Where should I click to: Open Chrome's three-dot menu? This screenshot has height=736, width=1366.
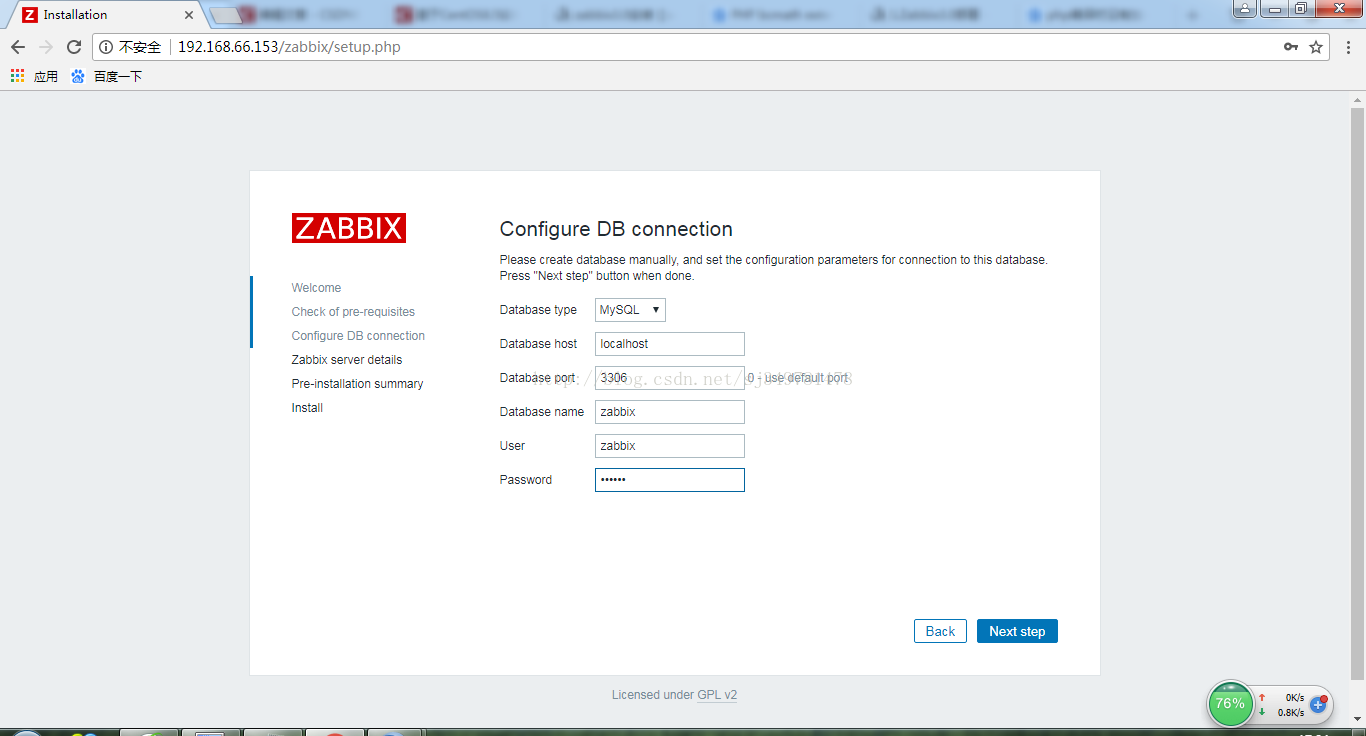[1348, 47]
